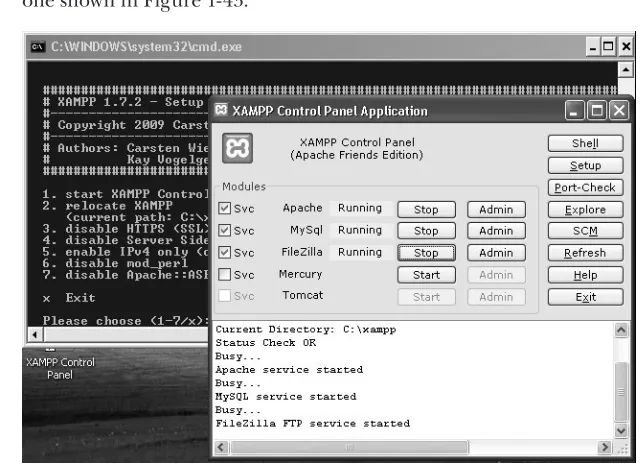Click the XAMPP Control Panel title bar icon
This screenshot has height=474, width=644.
pyautogui.click(x=221, y=110)
